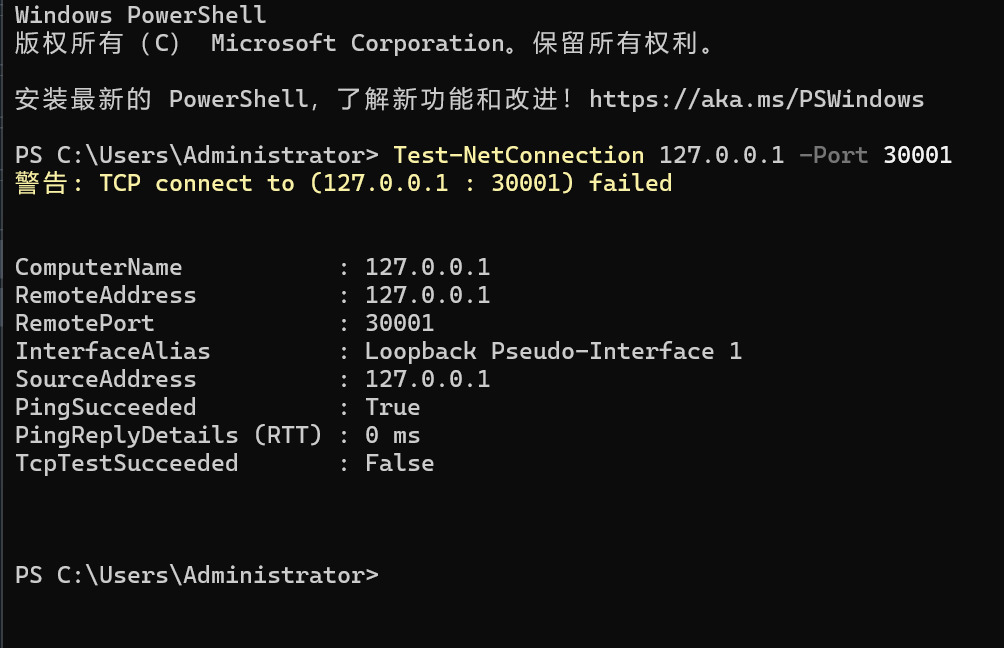
Task: Open the https://aka.ms/PSWindows link
Action: point(756,99)
